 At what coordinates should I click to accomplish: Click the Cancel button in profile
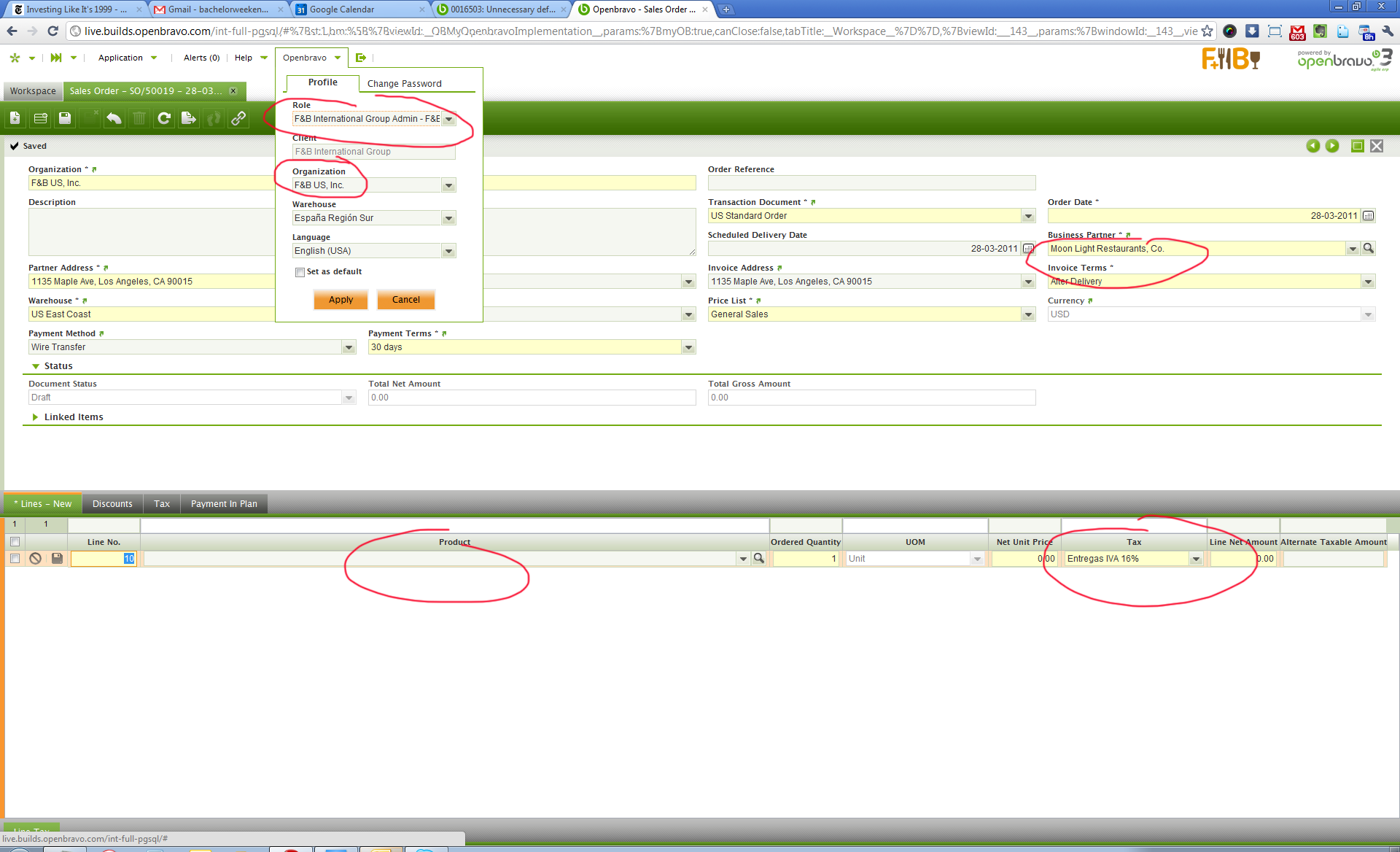[x=405, y=300]
